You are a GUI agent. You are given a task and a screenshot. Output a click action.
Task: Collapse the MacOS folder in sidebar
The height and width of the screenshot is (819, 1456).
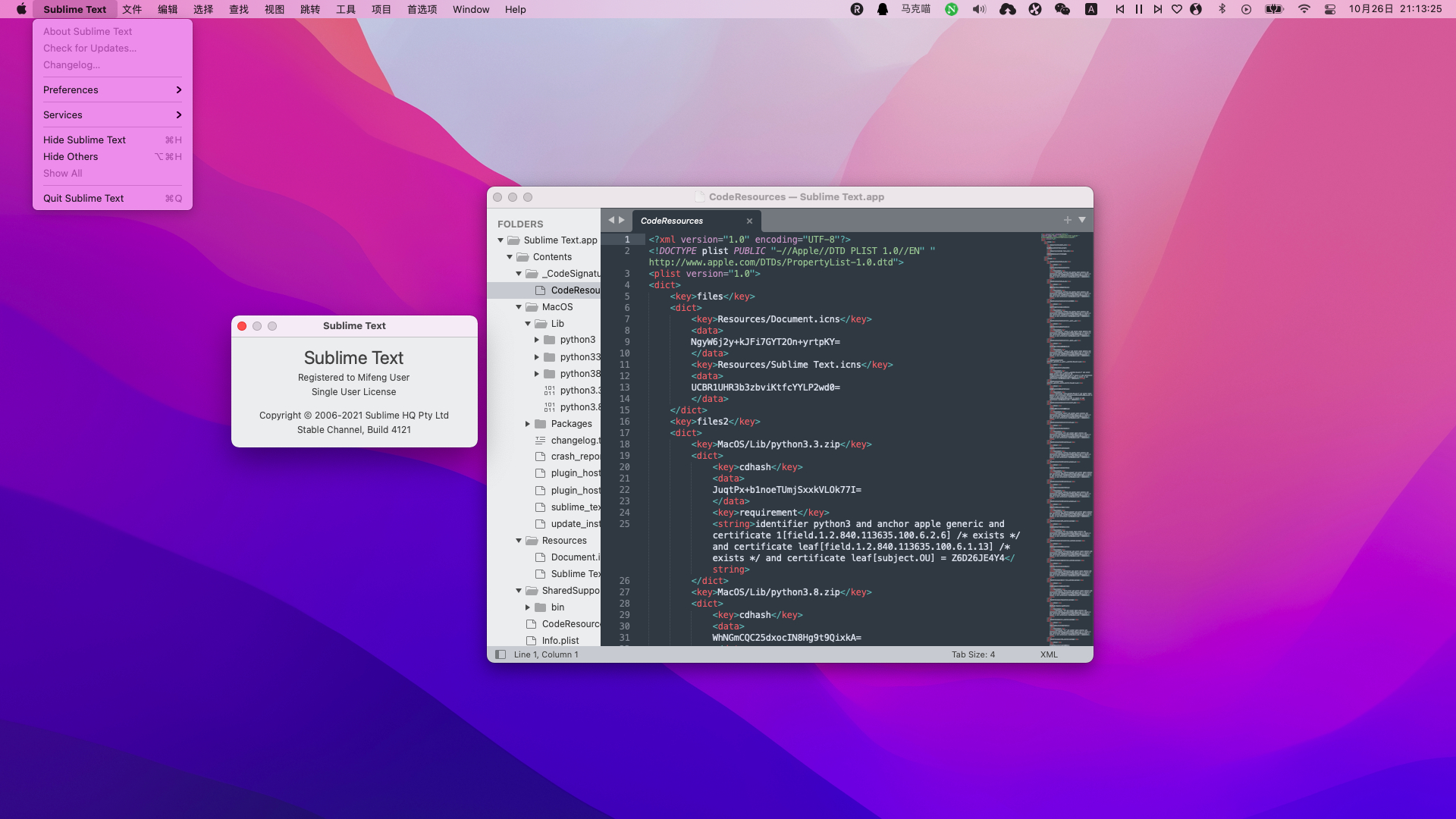click(x=519, y=307)
